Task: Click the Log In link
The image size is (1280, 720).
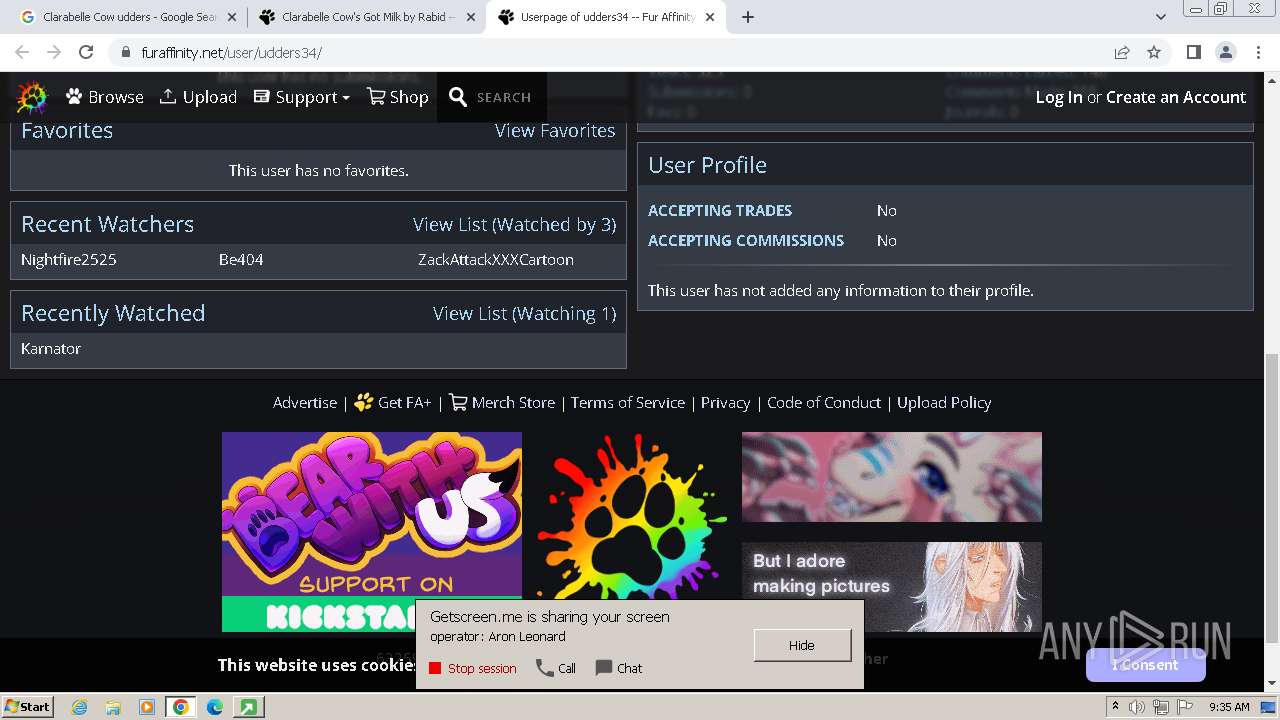Action: [x=1059, y=97]
